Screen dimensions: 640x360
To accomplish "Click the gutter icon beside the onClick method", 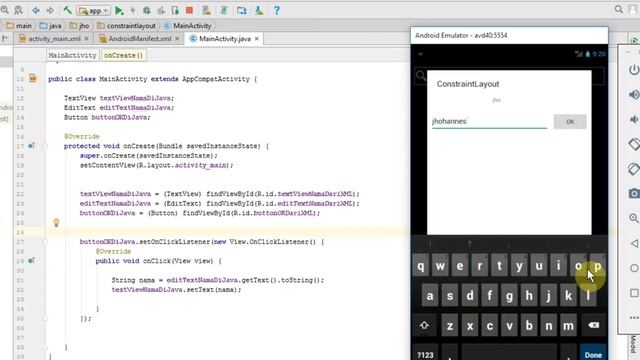I will click(x=31, y=260).
